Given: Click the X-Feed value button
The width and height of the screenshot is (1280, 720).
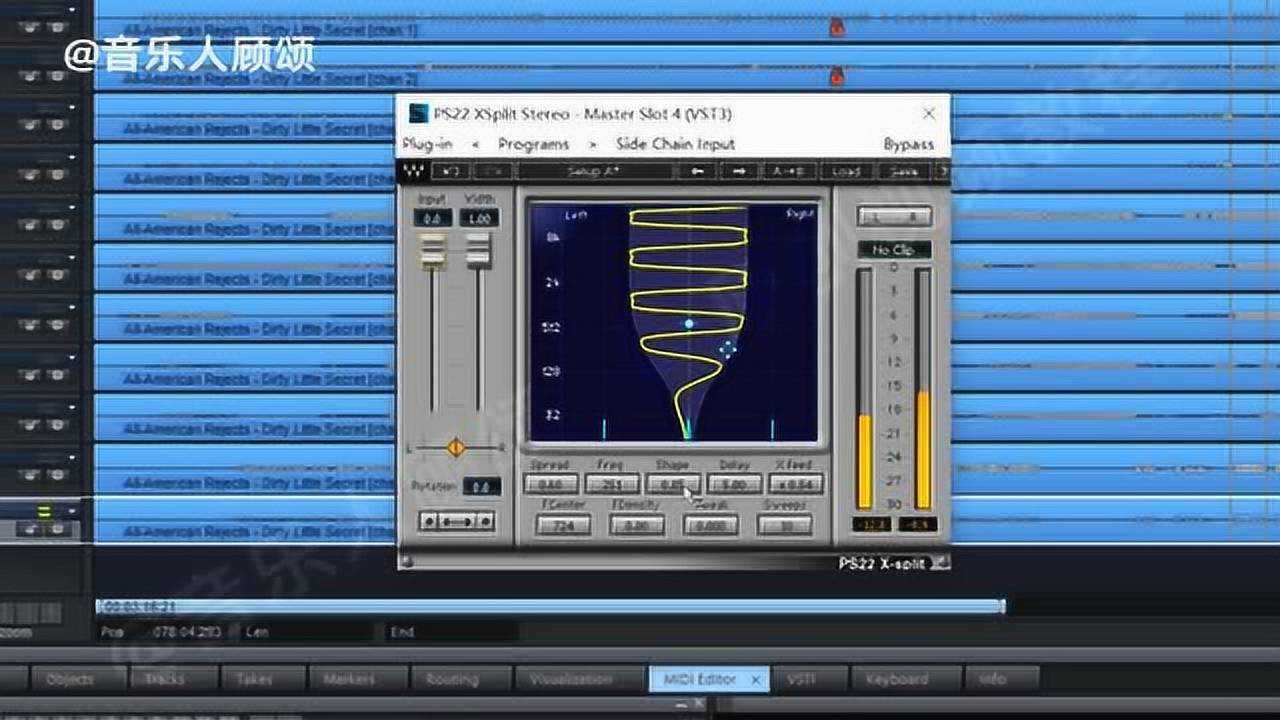Looking at the screenshot, I should coord(796,484).
